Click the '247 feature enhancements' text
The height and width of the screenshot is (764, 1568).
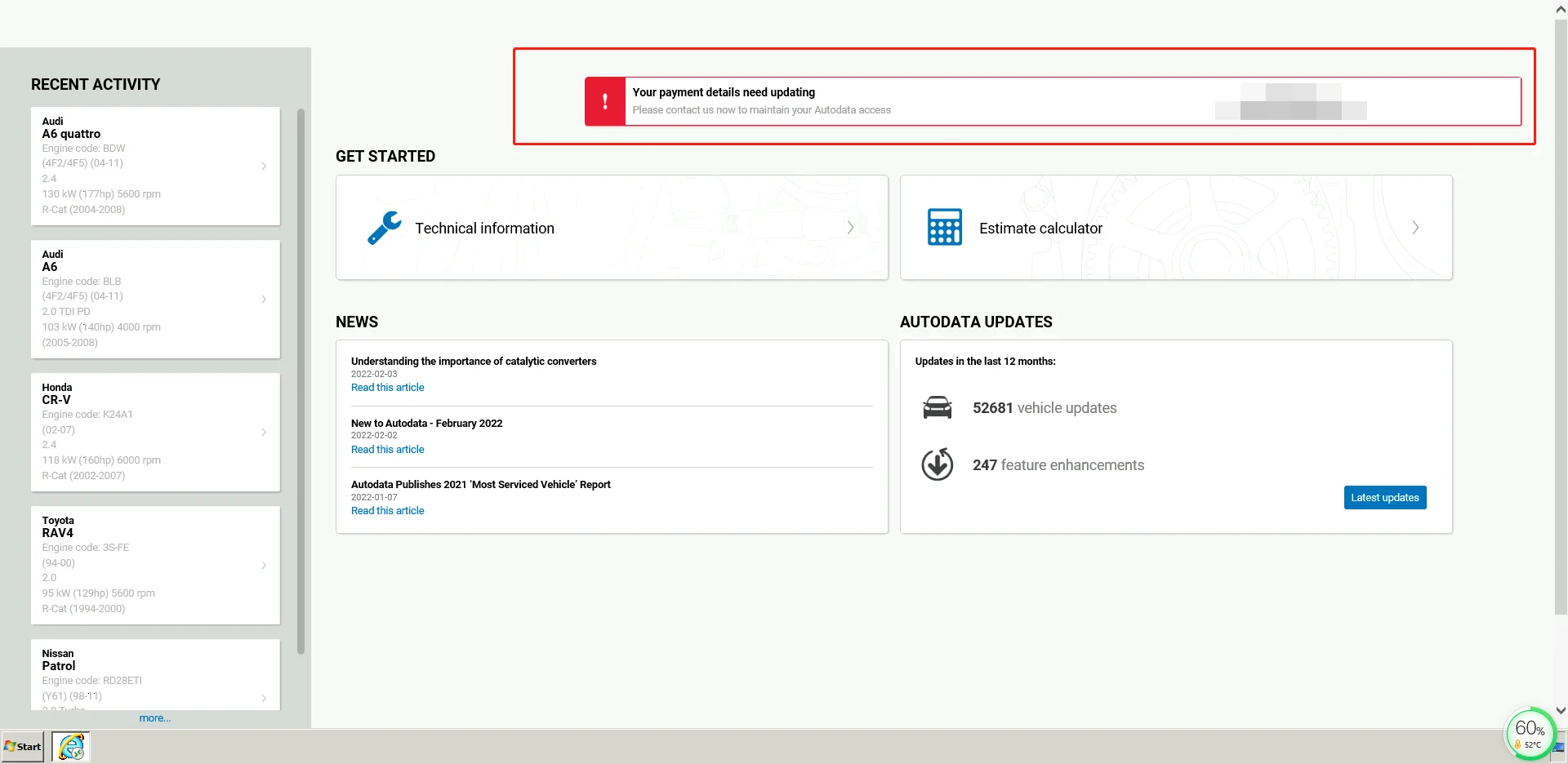[1058, 465]
